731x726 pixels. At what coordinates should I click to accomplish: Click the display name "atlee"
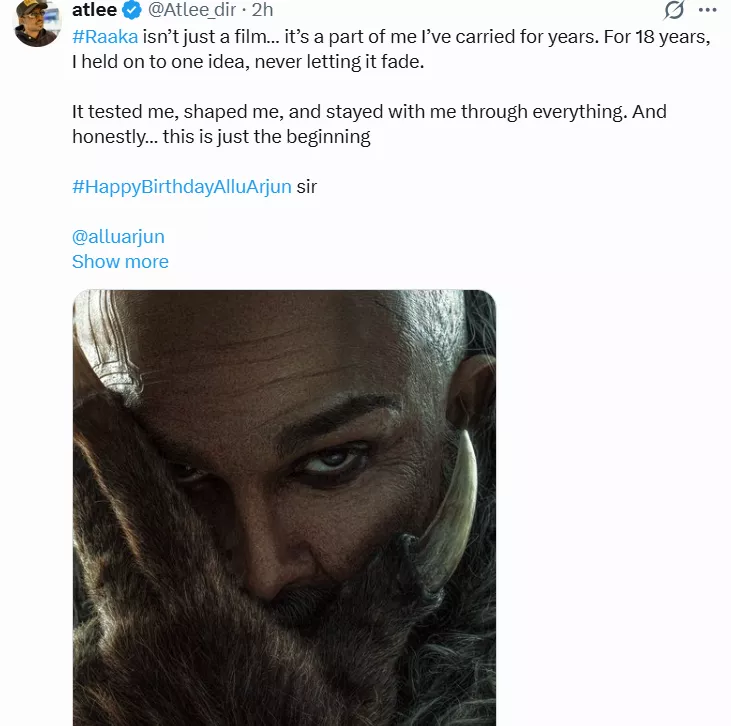coord(95,11)
